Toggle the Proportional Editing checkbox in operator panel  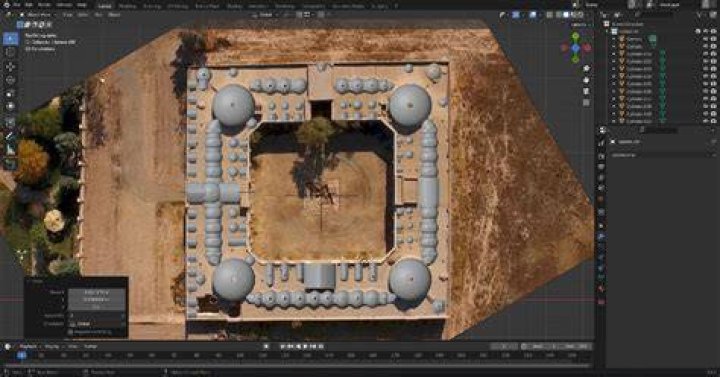[70, 332]
